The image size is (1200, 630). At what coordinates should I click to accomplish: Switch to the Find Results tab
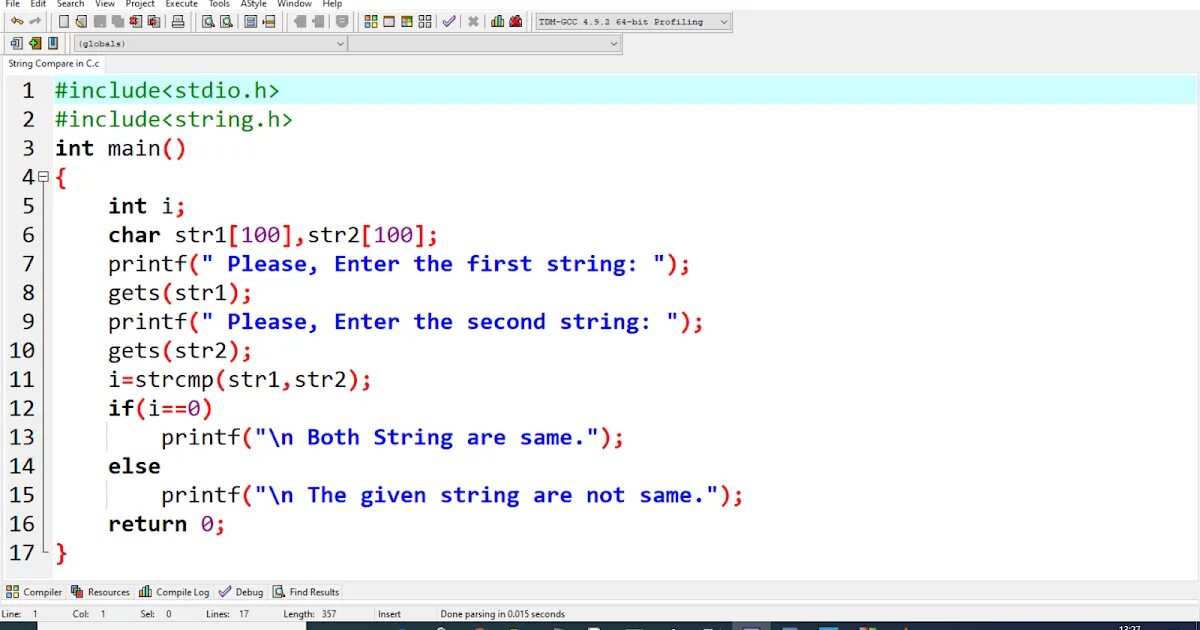[x=307, y=592]
